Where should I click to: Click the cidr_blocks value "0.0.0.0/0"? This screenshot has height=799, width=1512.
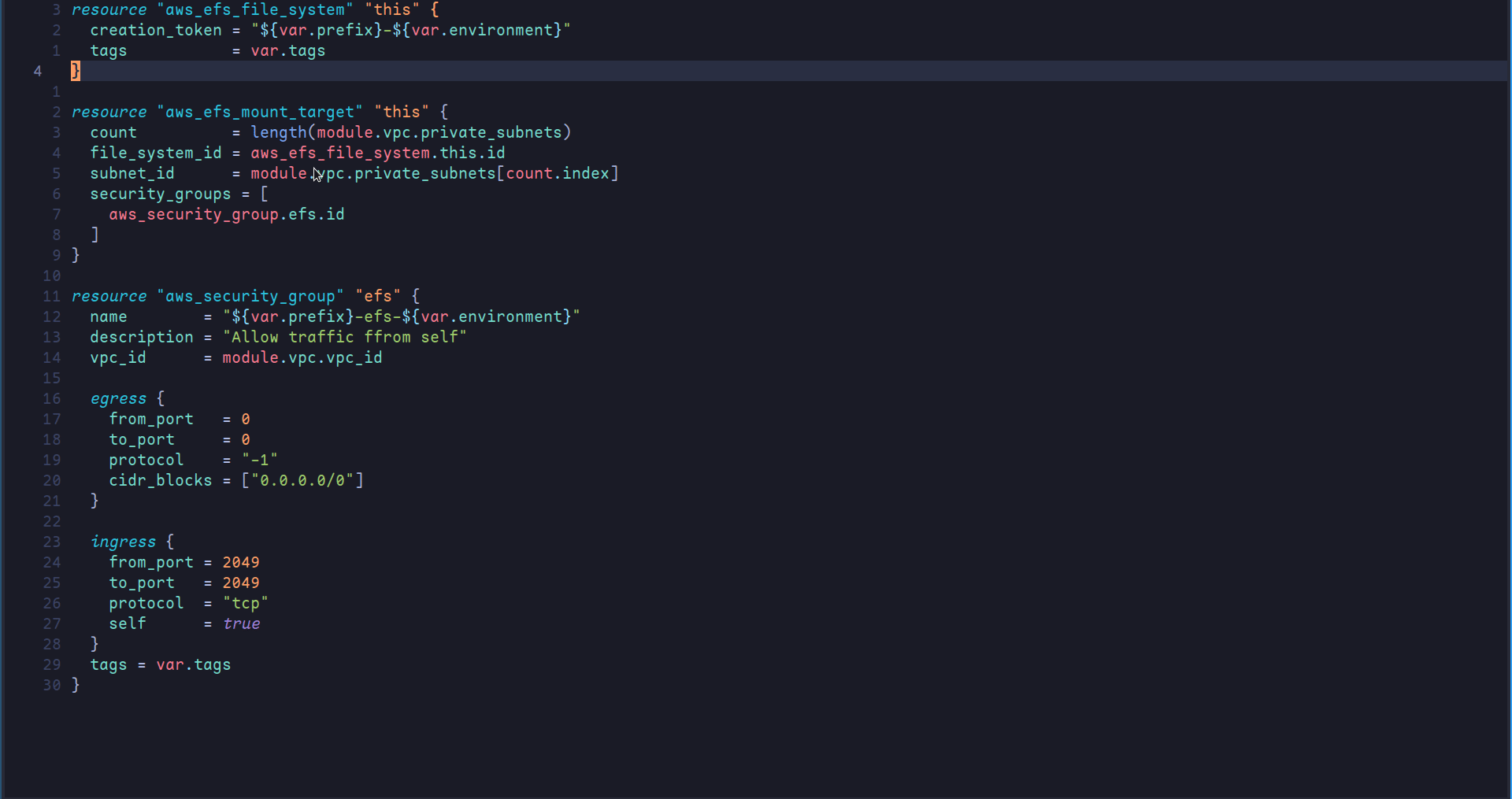click(x=302, y=480)
